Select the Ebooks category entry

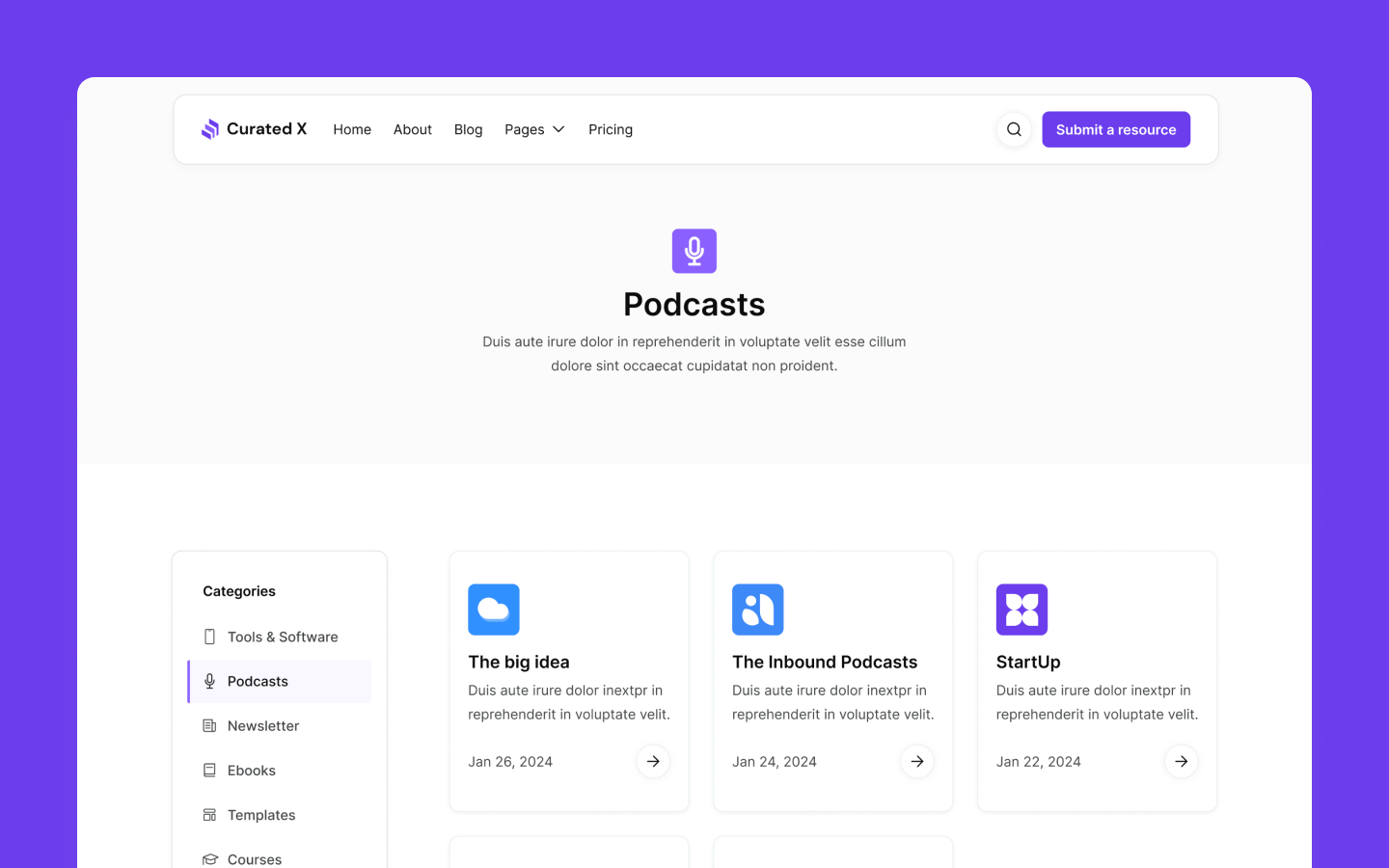252,770
